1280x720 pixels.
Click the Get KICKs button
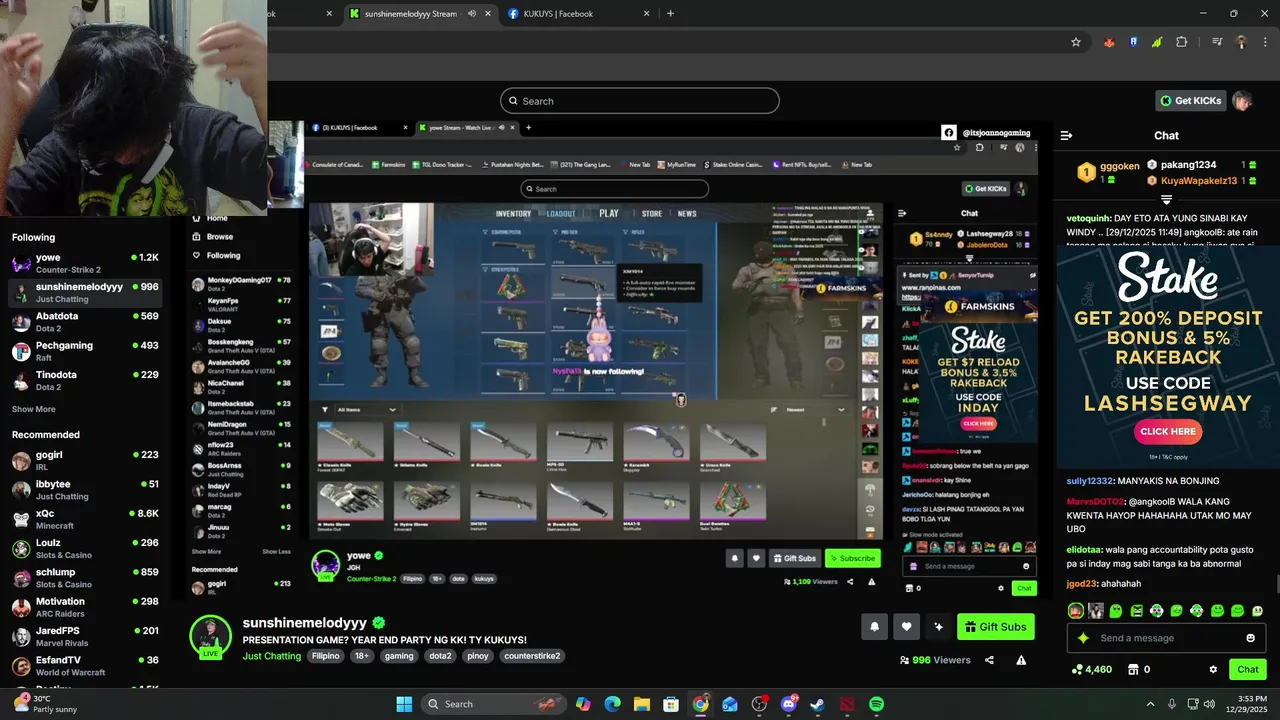pos(1191,101)
